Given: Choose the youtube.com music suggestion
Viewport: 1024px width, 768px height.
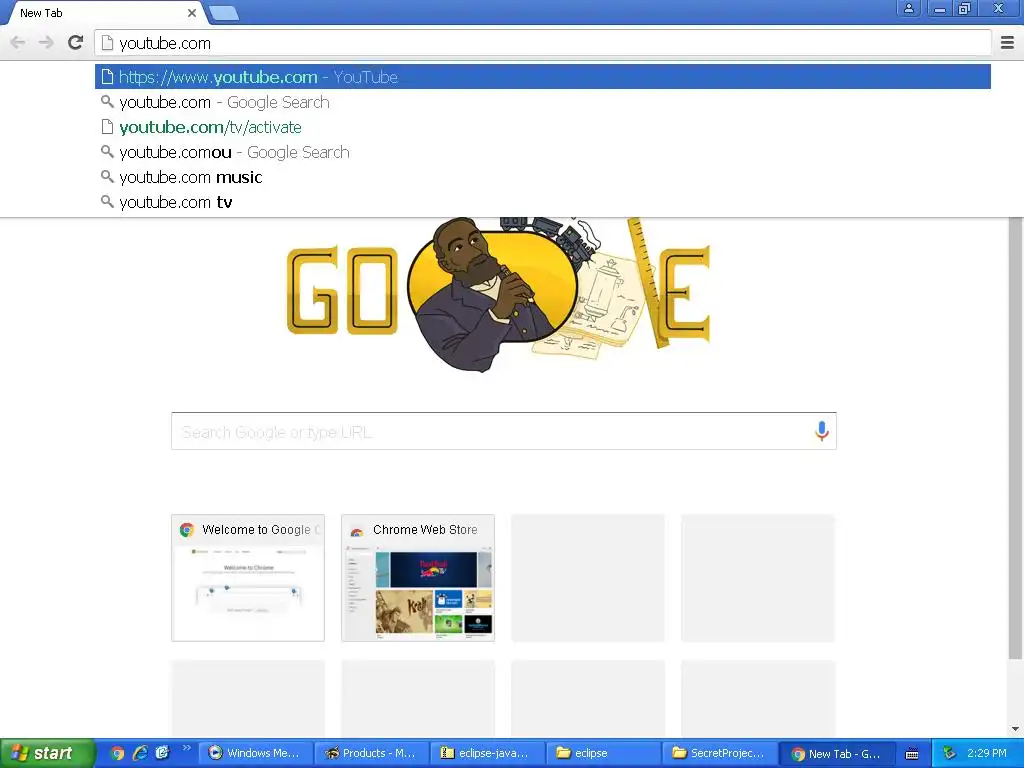Looking at the screenshot, I should click(x=543, y=177).
